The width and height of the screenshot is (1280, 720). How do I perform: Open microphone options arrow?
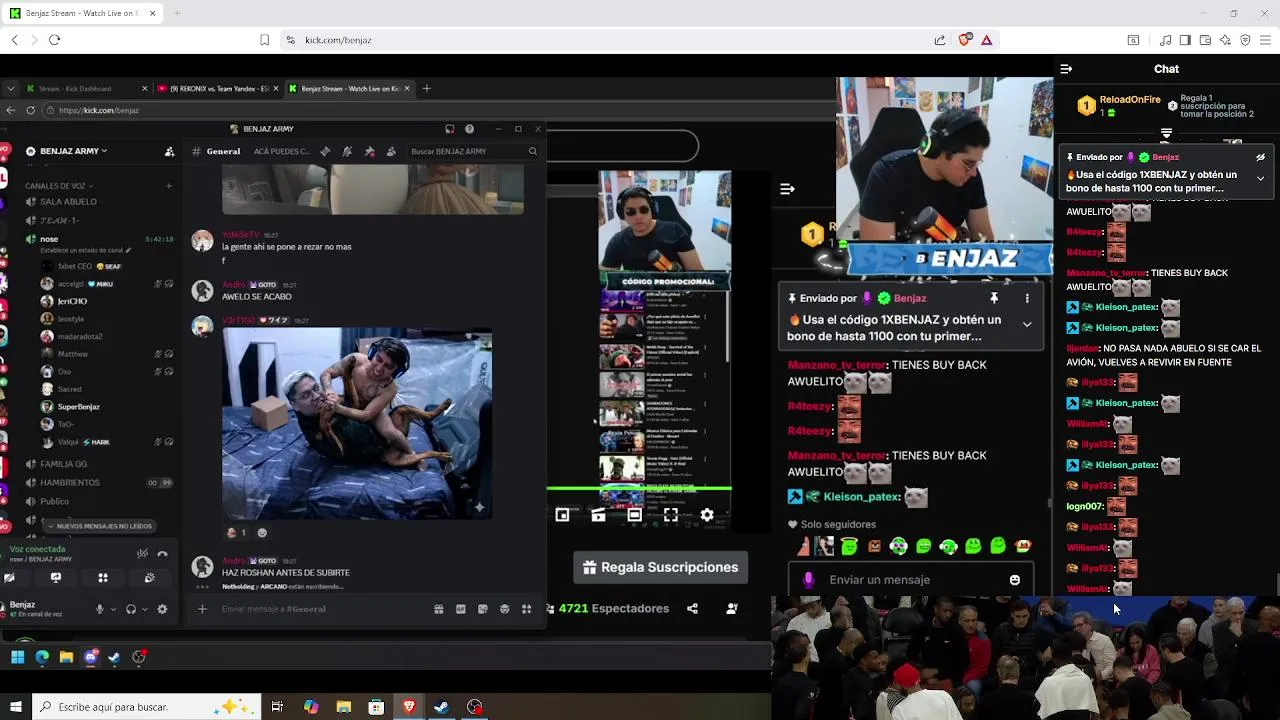[x=113, y=609]
